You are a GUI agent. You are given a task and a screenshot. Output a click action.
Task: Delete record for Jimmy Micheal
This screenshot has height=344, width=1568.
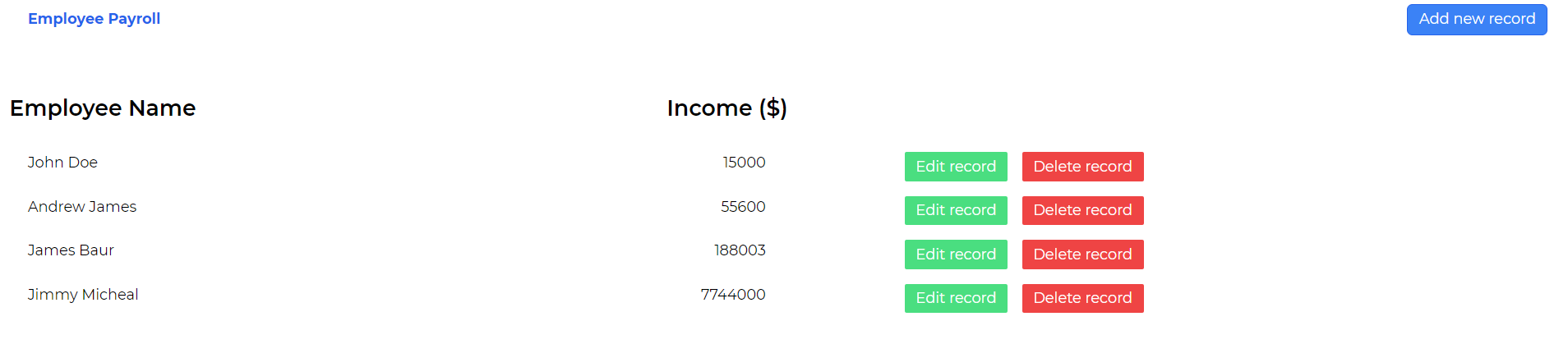tap(1082, 298)
